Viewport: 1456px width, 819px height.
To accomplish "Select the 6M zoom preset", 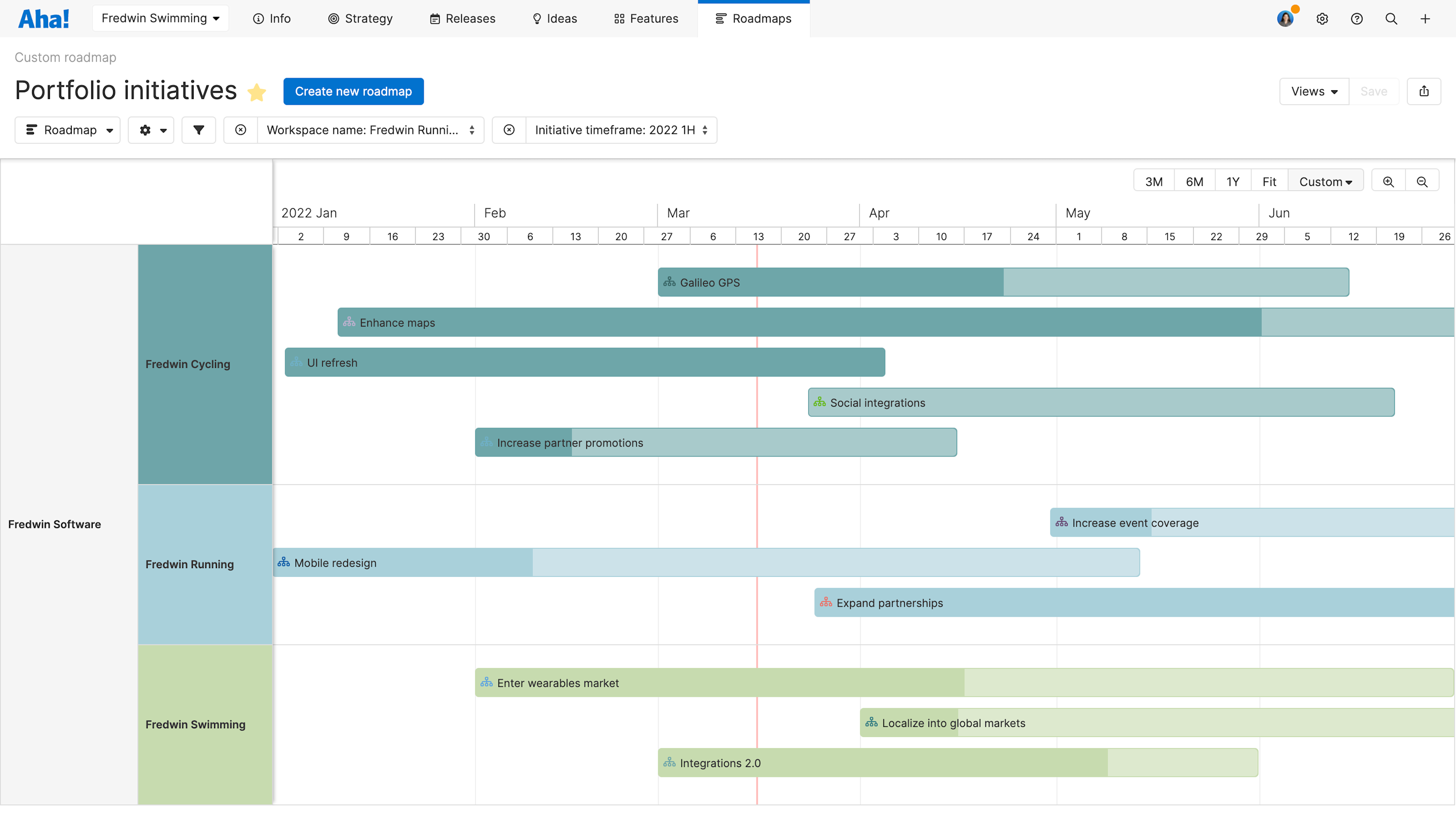I will click(x=1195, y=181).
